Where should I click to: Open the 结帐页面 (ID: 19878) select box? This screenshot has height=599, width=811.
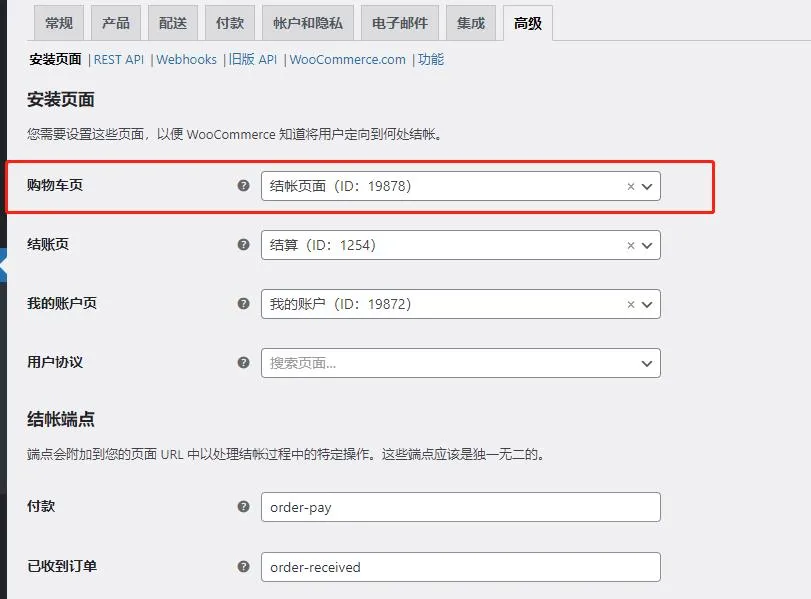461,186
